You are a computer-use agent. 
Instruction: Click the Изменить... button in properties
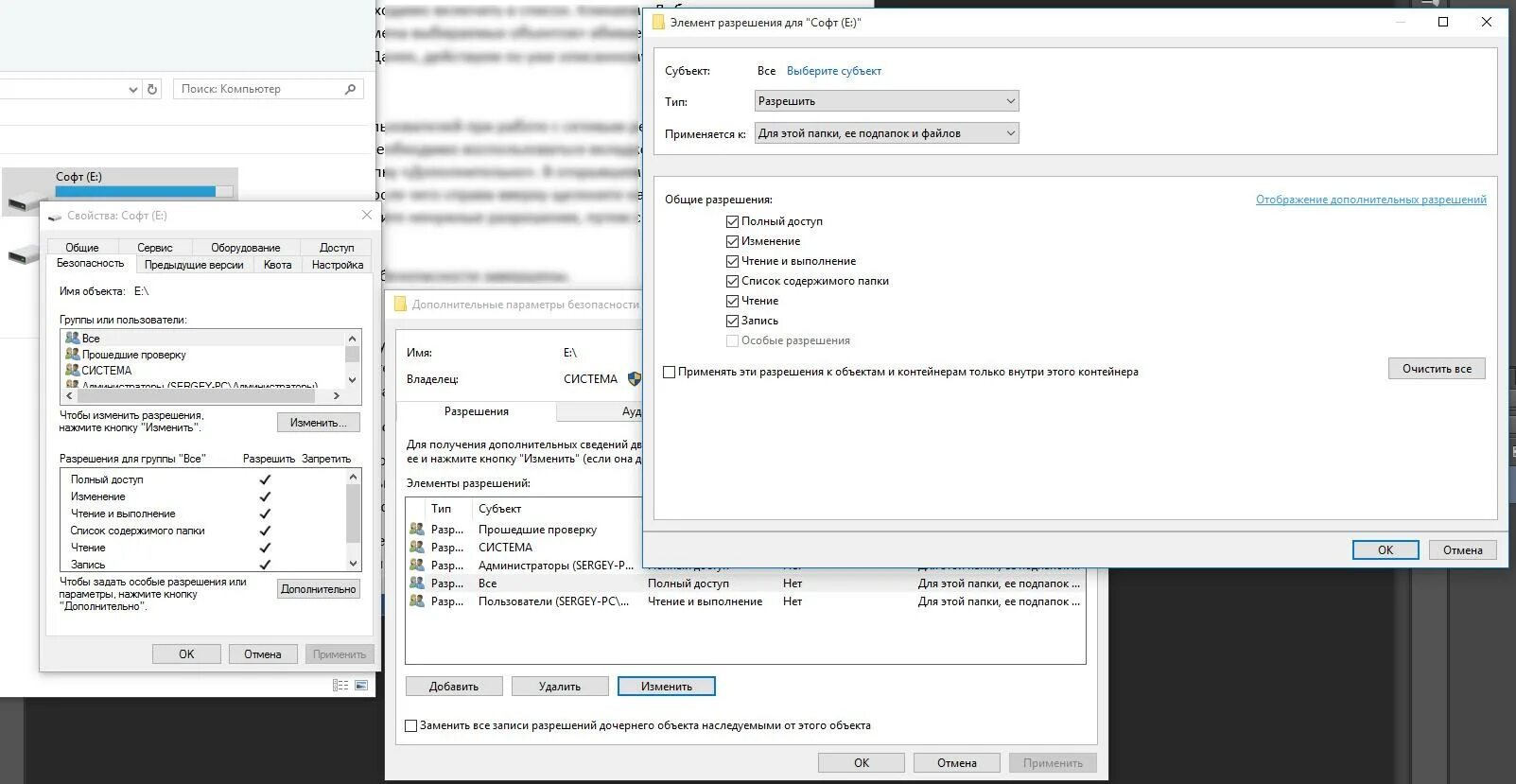coord(319,423)
